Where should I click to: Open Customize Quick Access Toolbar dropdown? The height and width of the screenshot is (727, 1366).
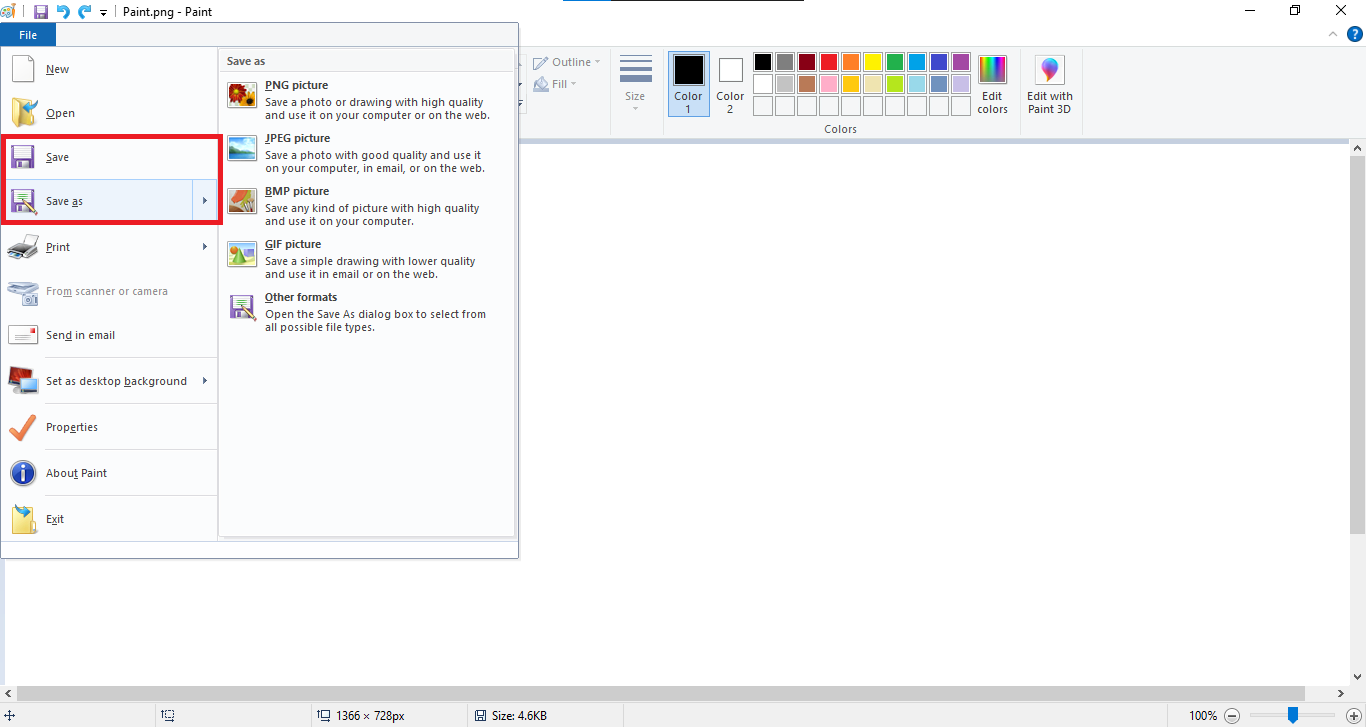103,13
